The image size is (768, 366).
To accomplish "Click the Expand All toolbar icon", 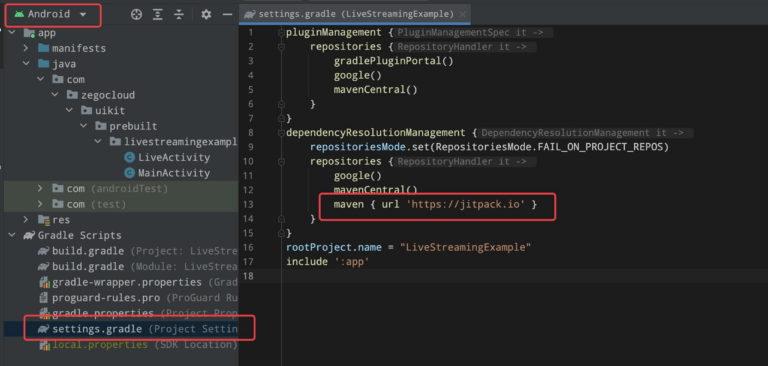I will [x=158, y=15].
